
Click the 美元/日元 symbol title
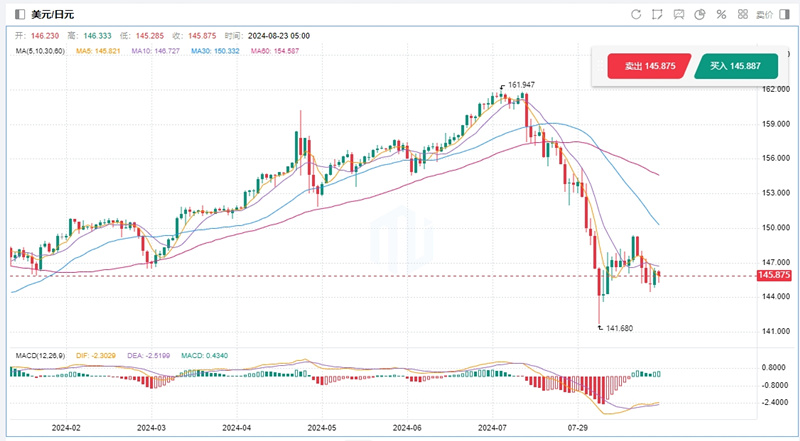pos(53,14)
